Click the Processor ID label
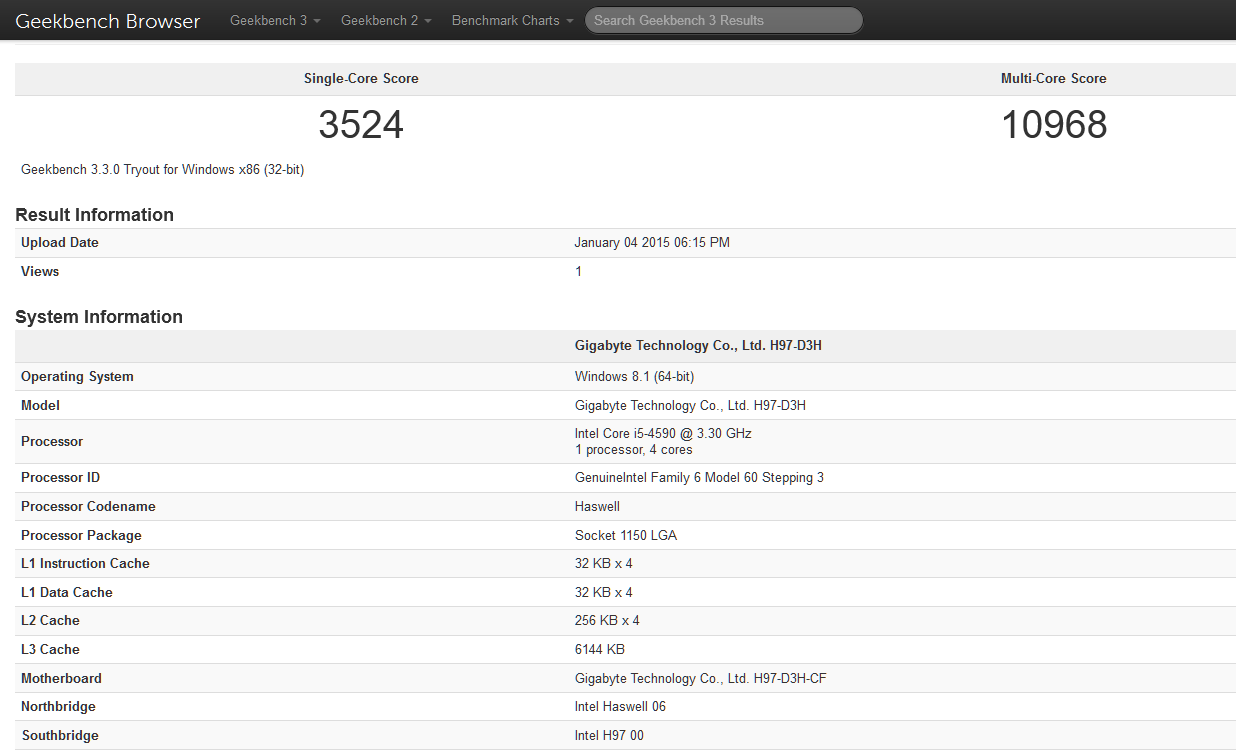 tap(60, 478)
